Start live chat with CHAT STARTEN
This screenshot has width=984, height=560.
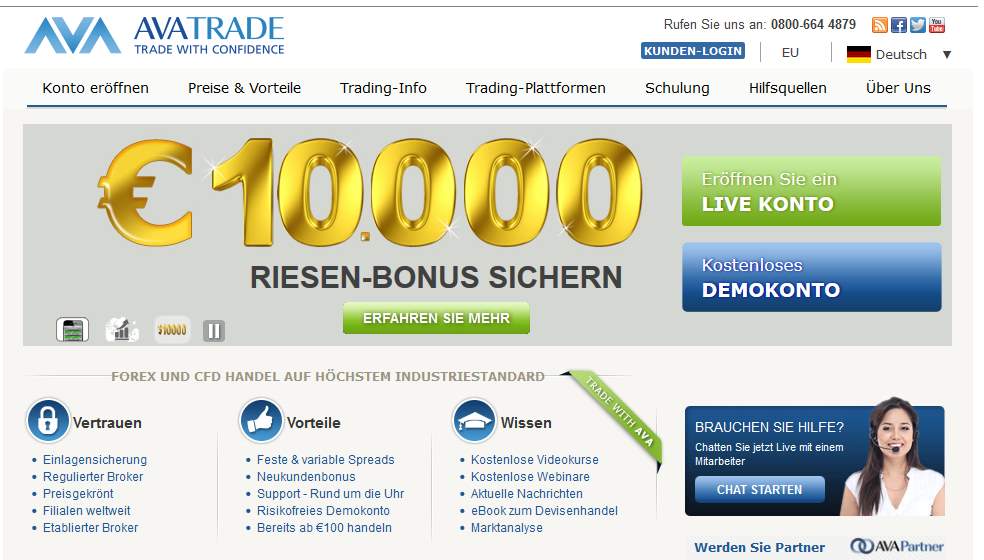coord(759,490)
